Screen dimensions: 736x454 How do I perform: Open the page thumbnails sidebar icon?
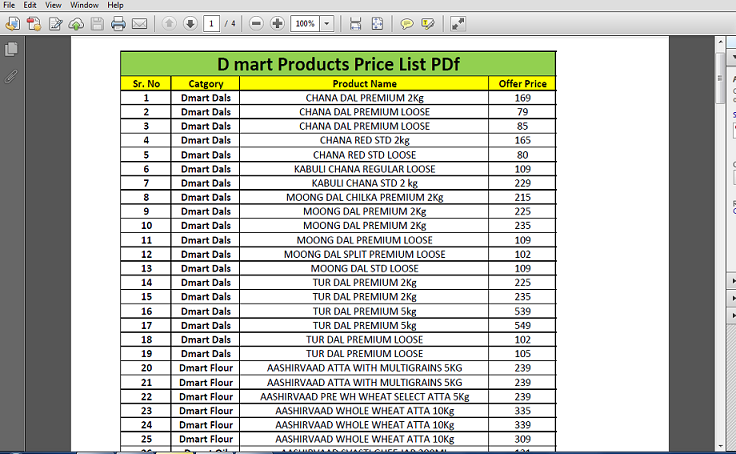pos(11,49)
